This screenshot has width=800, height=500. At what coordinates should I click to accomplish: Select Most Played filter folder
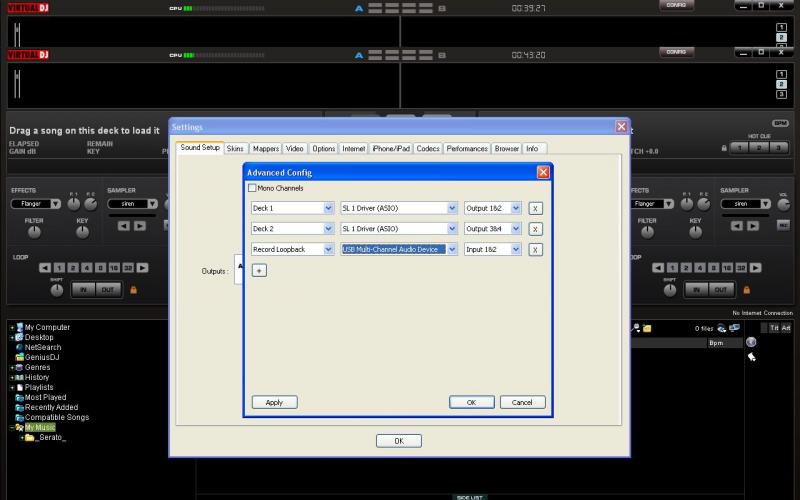45,397
